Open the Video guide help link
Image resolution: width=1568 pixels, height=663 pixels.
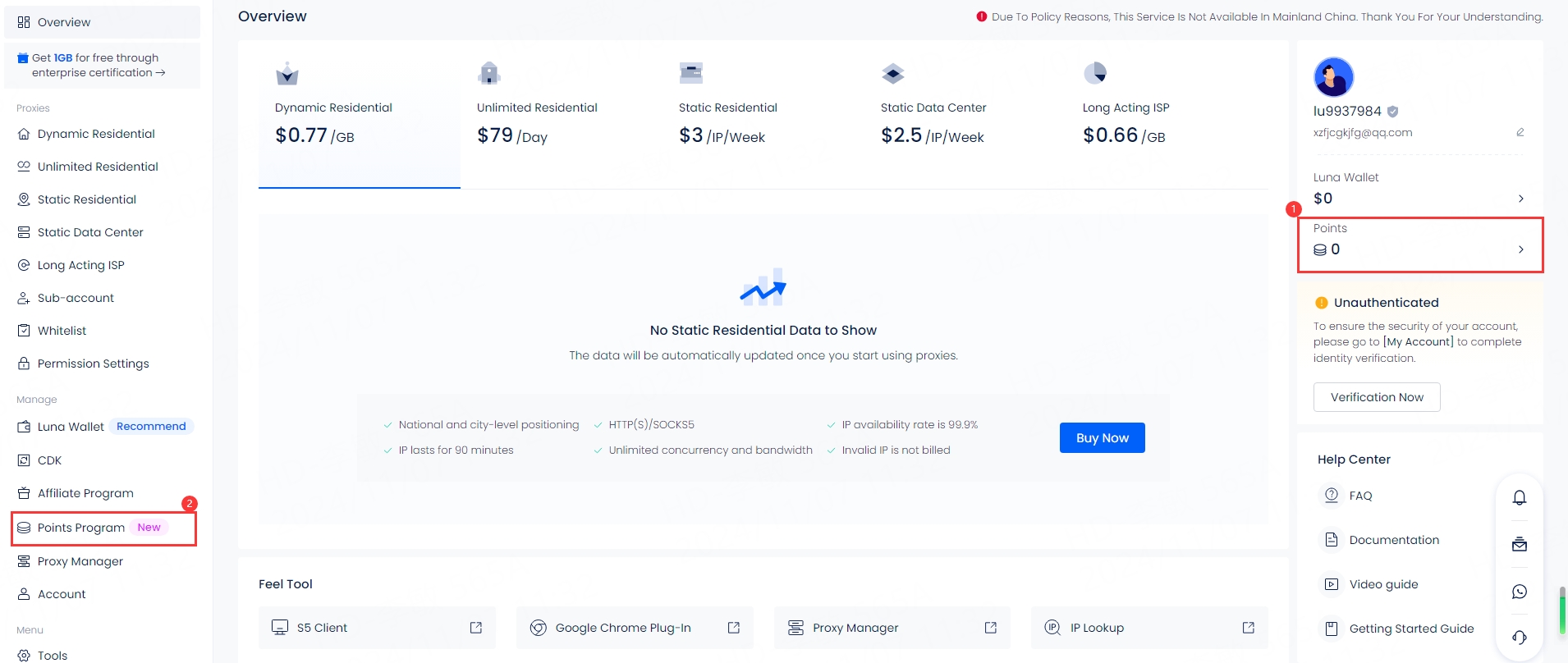(x=1383, y=584)
